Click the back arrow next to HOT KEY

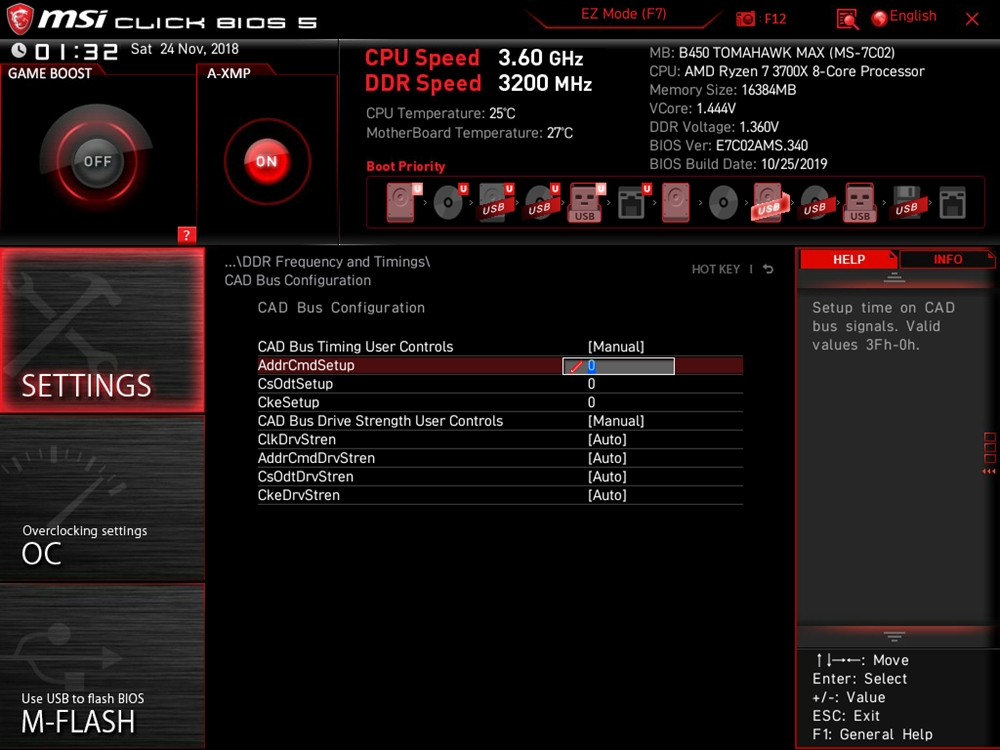[768, 269]
